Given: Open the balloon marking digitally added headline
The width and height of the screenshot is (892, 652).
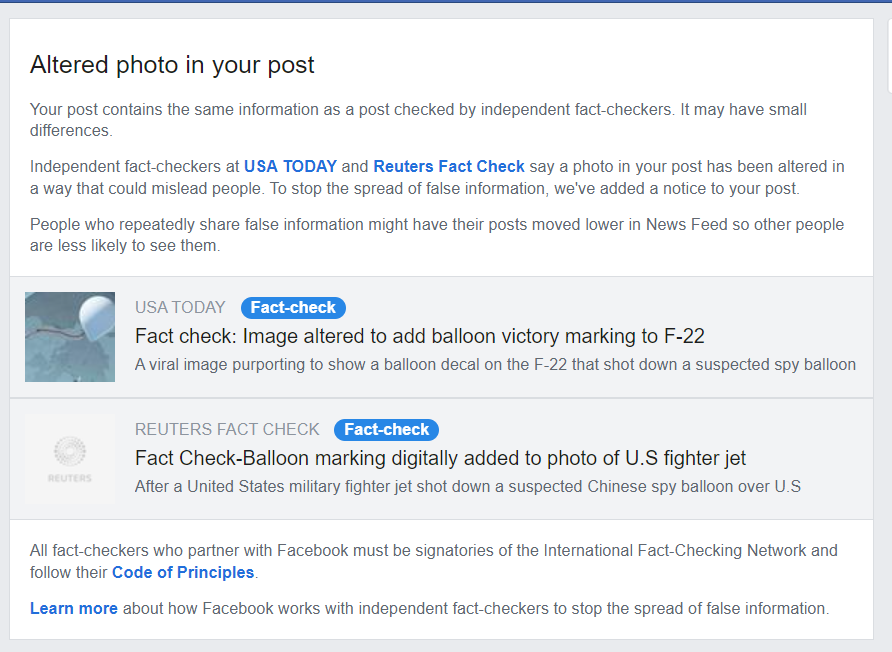Looking at the screenshot, I should pyautogui.click(x=440, y=458).
